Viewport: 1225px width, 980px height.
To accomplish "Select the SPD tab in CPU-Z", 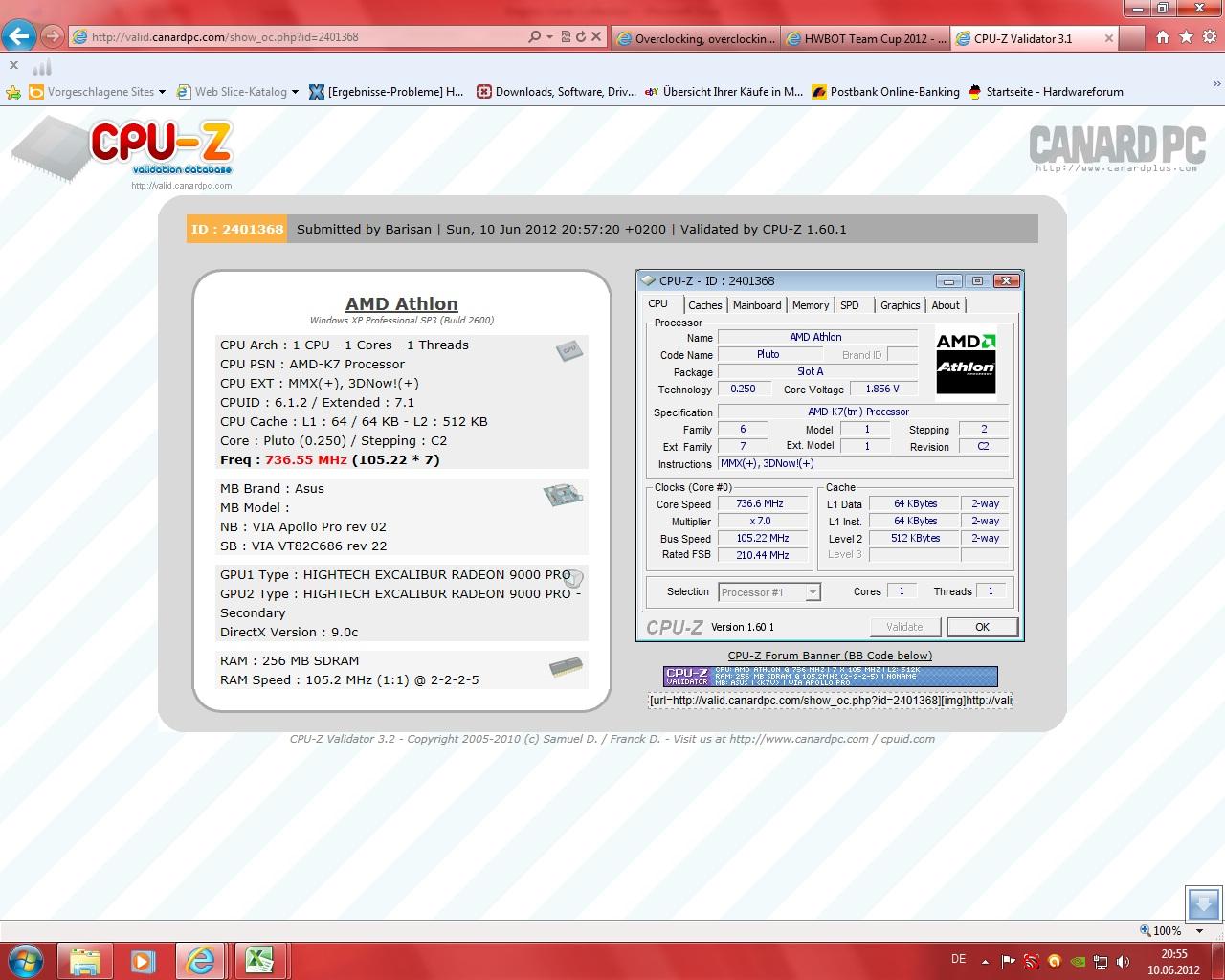I will tap(850, 305).
